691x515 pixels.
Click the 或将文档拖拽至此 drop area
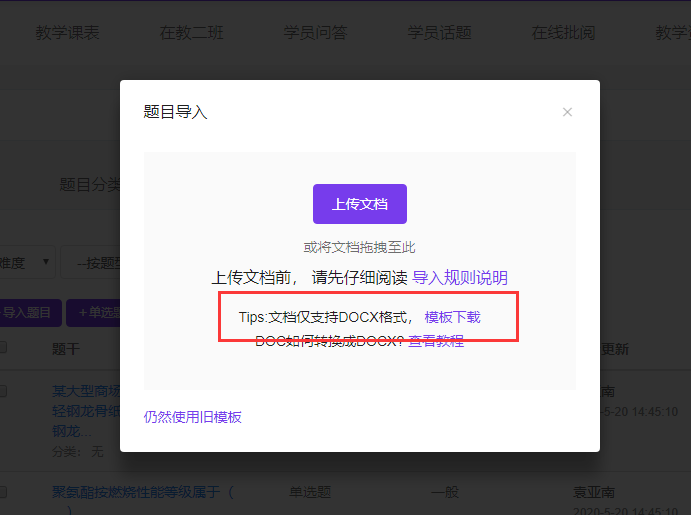(x=359, y=247)
